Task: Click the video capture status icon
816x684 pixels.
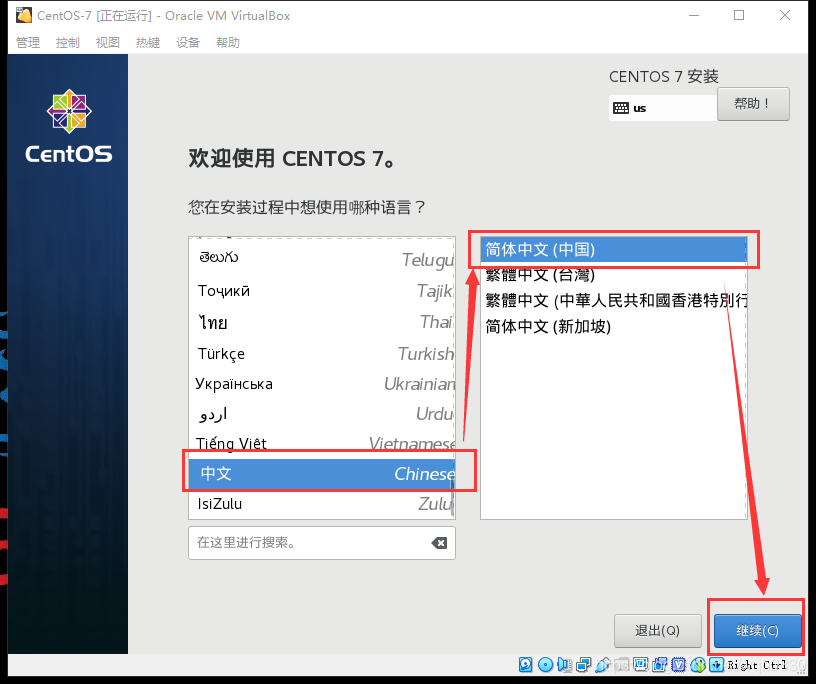Action: pos(660,665)
